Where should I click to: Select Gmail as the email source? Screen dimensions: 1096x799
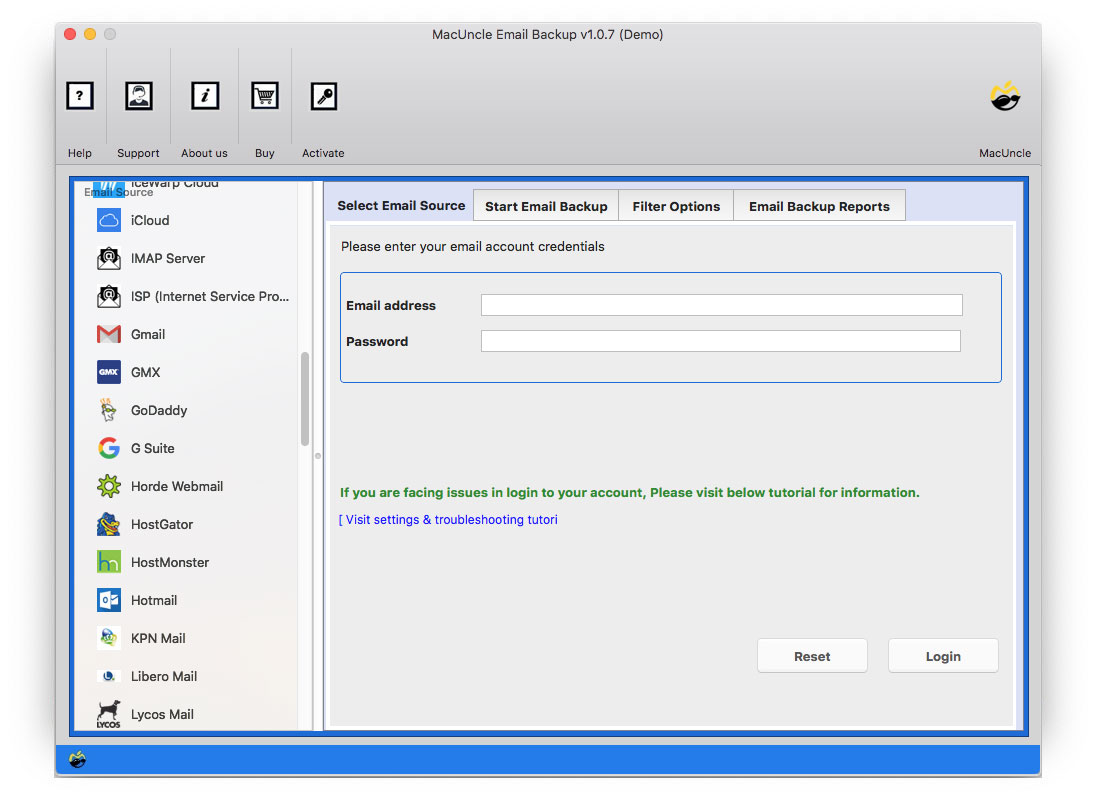[149, 334]
